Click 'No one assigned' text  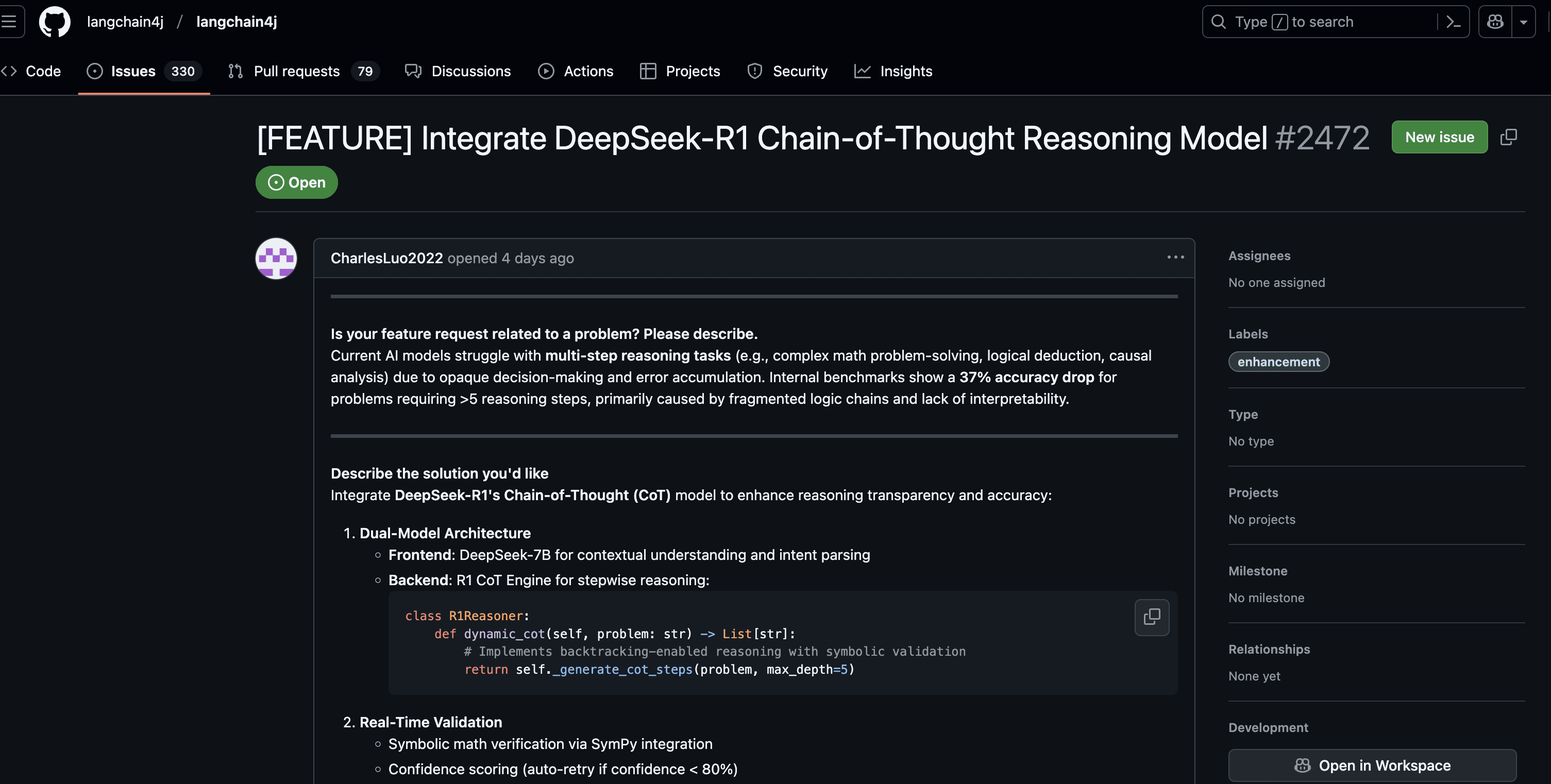[1276, 282]
